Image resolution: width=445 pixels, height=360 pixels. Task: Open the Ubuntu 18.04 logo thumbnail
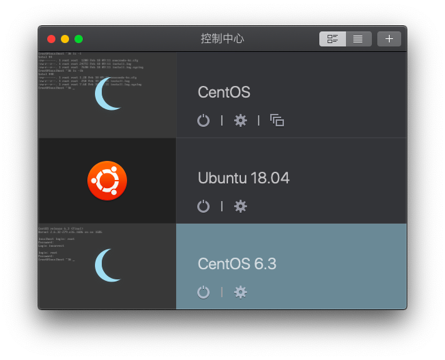tap(107, 180)
